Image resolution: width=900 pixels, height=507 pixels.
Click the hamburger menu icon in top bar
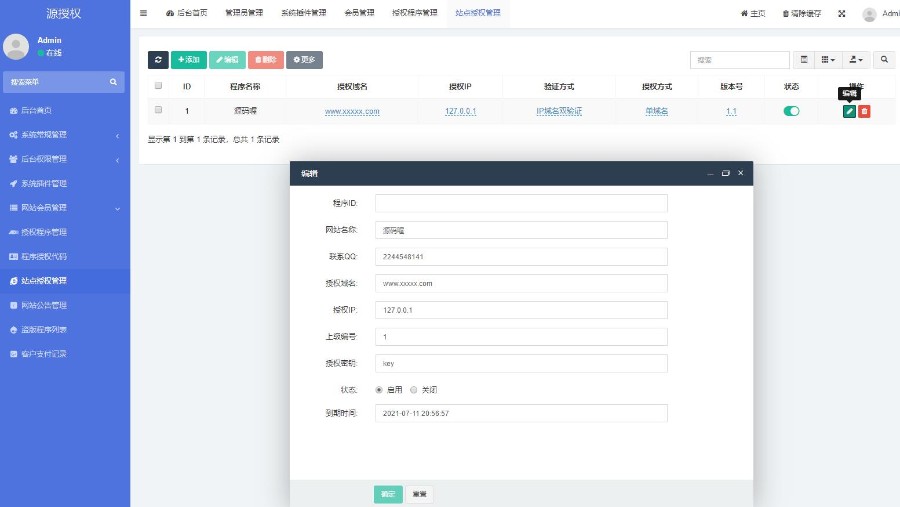pyautogui.click(x=143, y=13)
